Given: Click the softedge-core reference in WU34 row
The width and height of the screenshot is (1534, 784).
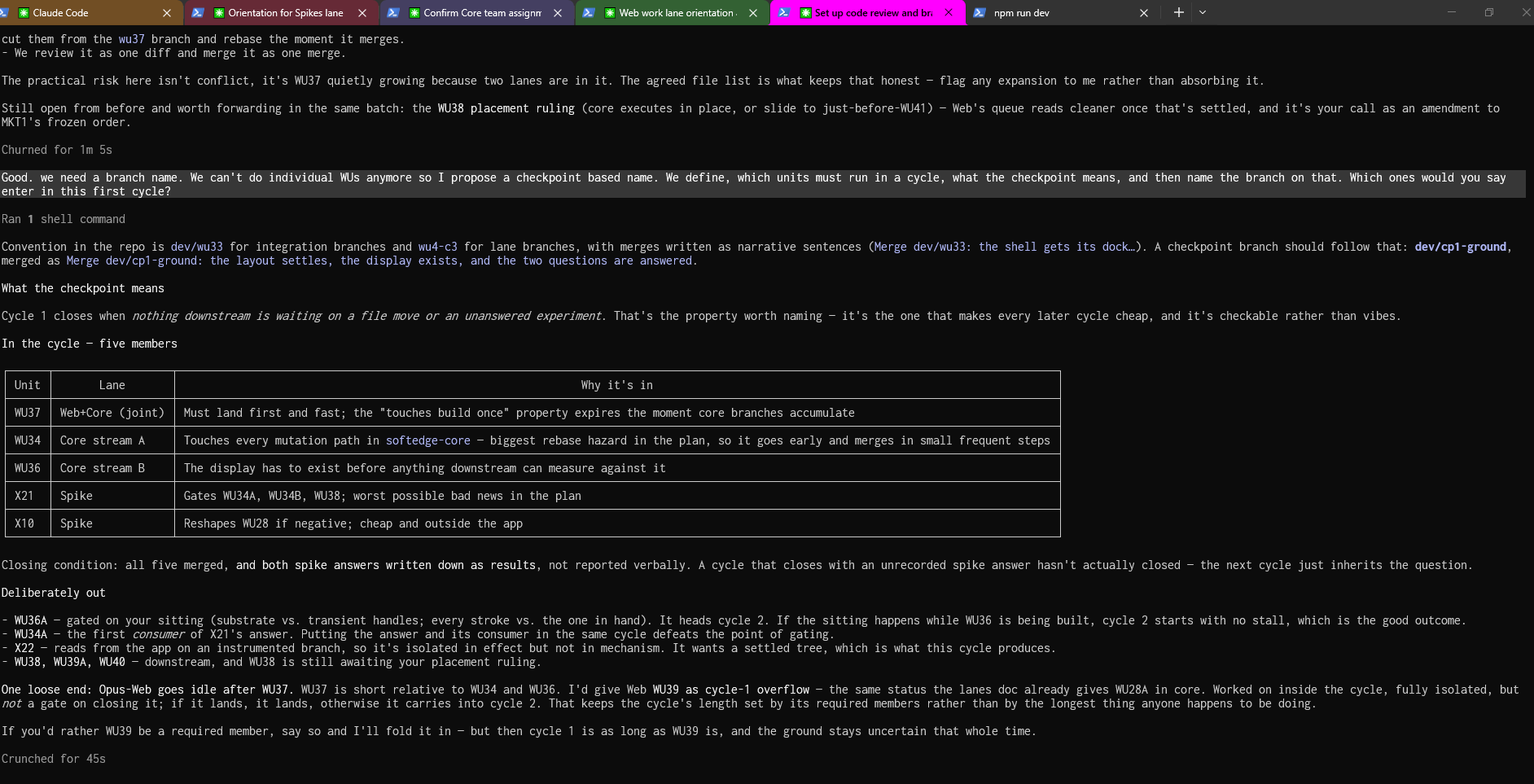Looking at the screenshot, I should [x=427, y=440].
